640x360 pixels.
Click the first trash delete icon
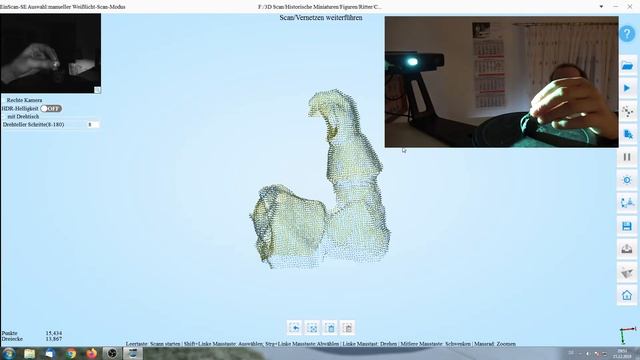click(330, 328)
